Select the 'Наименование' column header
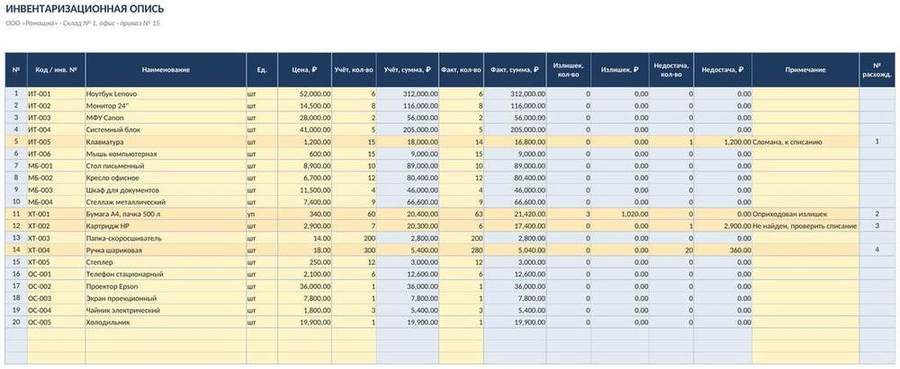The width and height of the screenshot is (900, 369). tap(166, 69)
